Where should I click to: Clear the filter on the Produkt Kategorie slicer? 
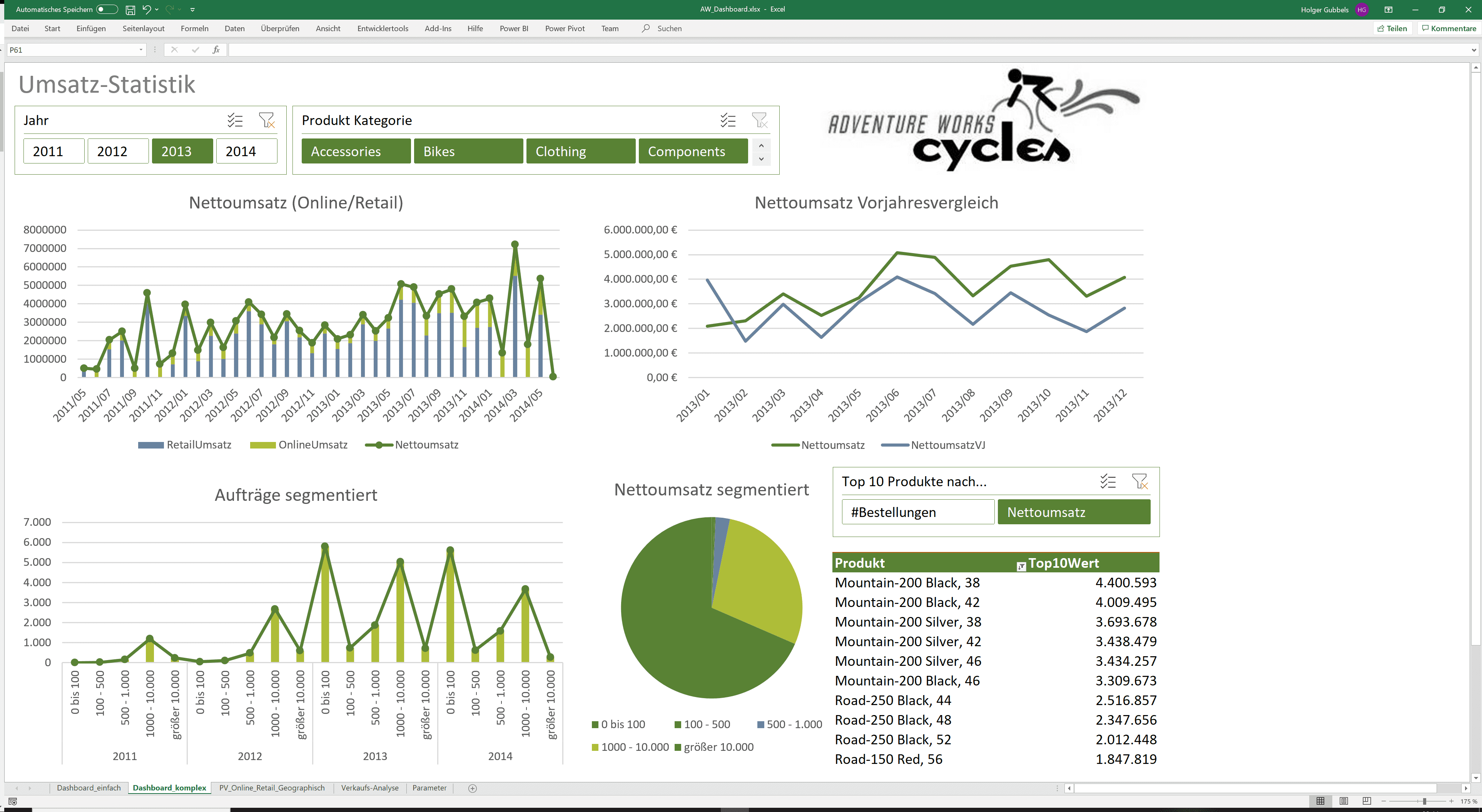pyautogui.click(x=759, y=121)
